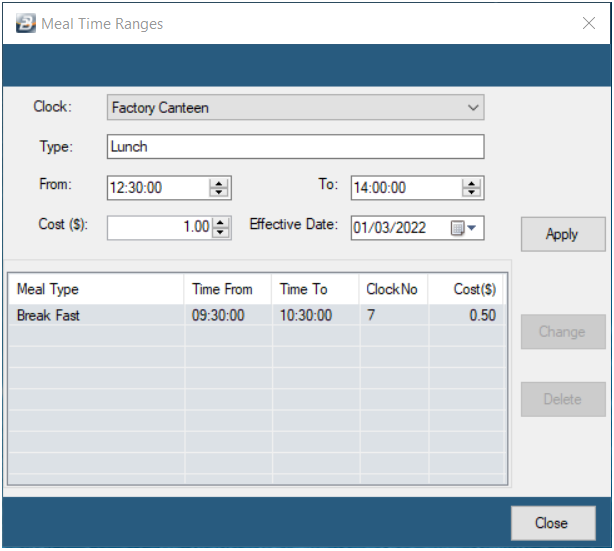Screen dimensions: 614x551
Task: Increase the From time with up arrow
Action: point(219,183)
